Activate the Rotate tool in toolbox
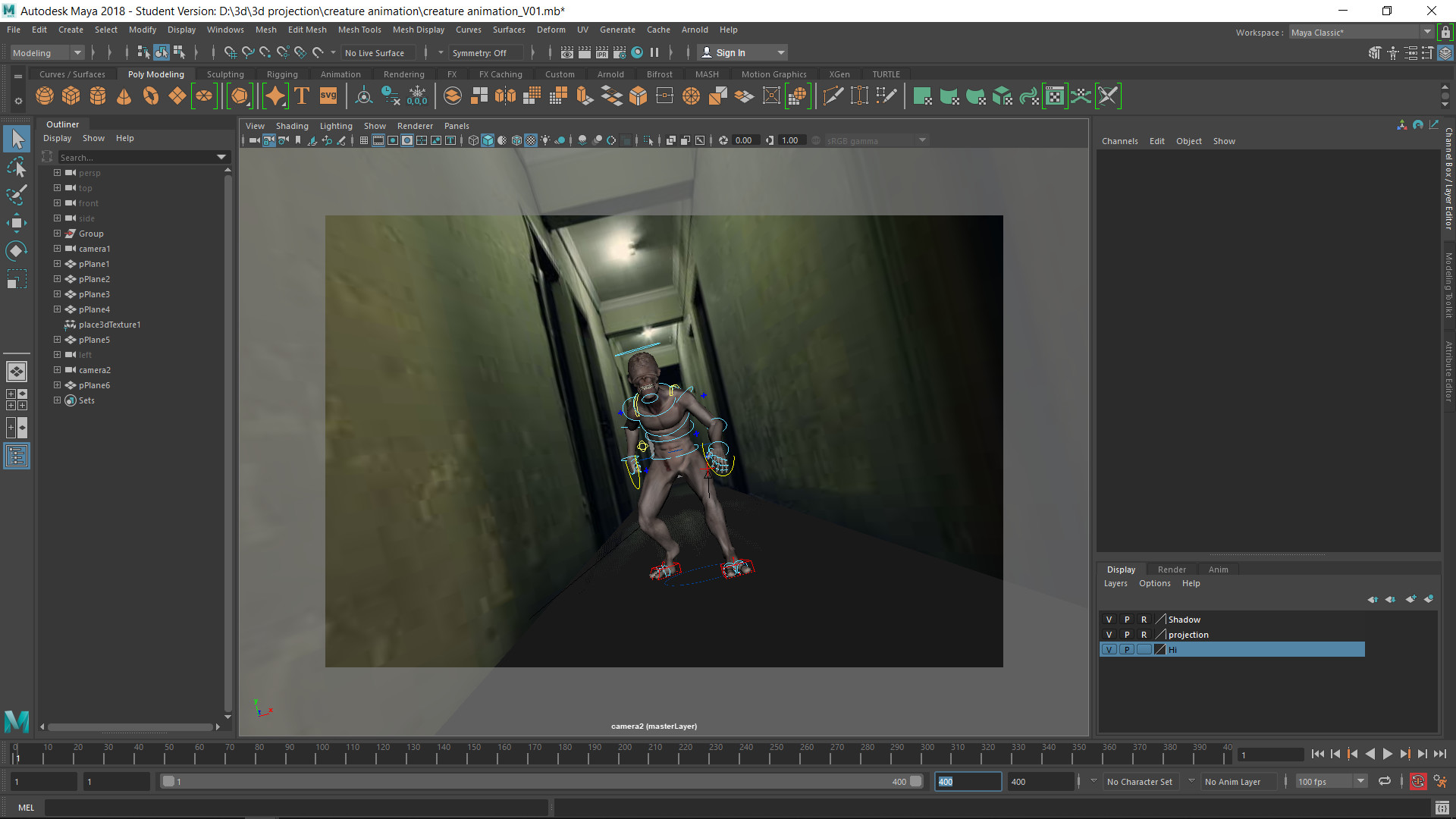1456x819 pixels. click(16, 251)
